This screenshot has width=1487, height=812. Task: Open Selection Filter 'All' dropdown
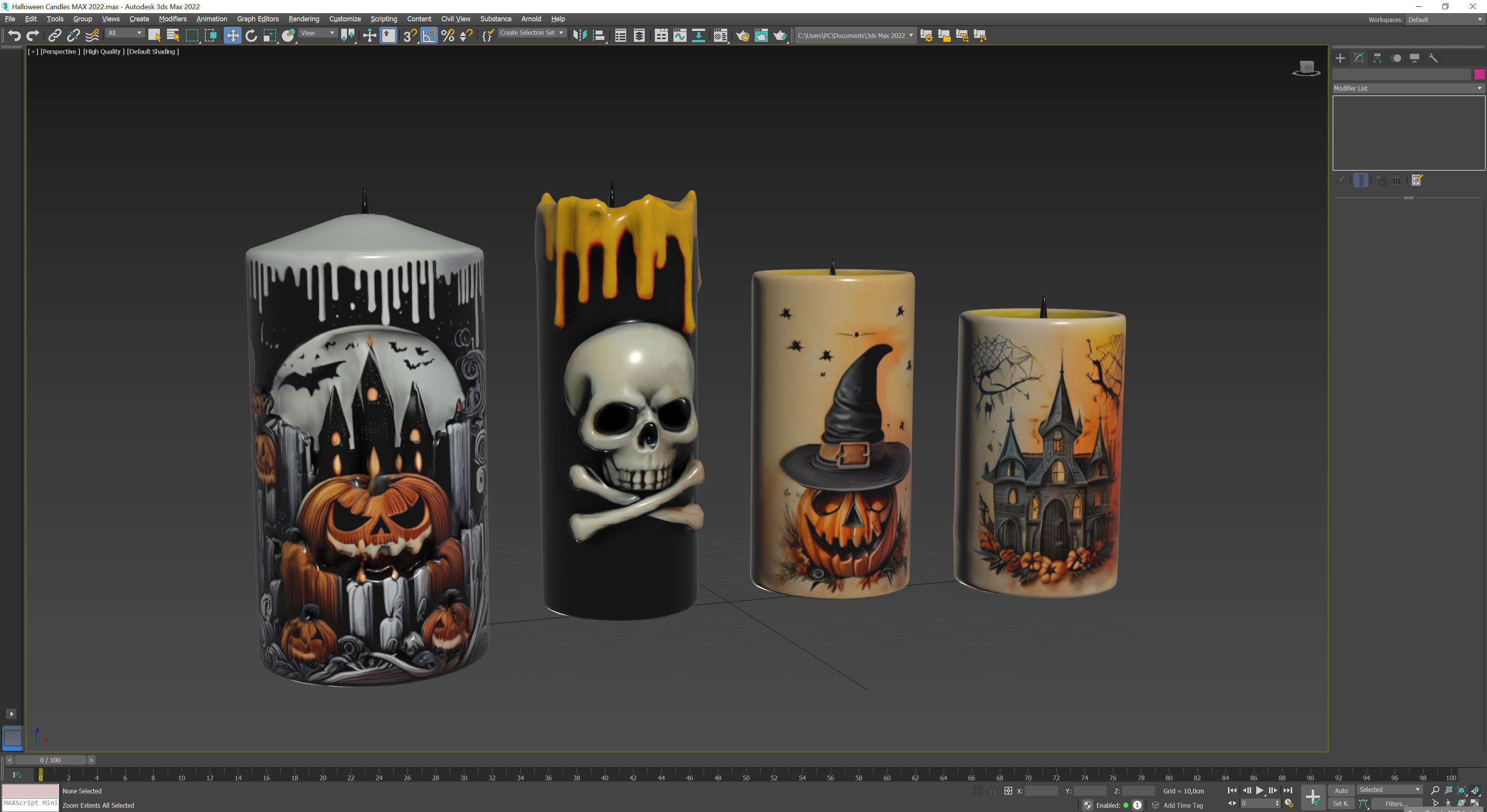tap(125, 33)
